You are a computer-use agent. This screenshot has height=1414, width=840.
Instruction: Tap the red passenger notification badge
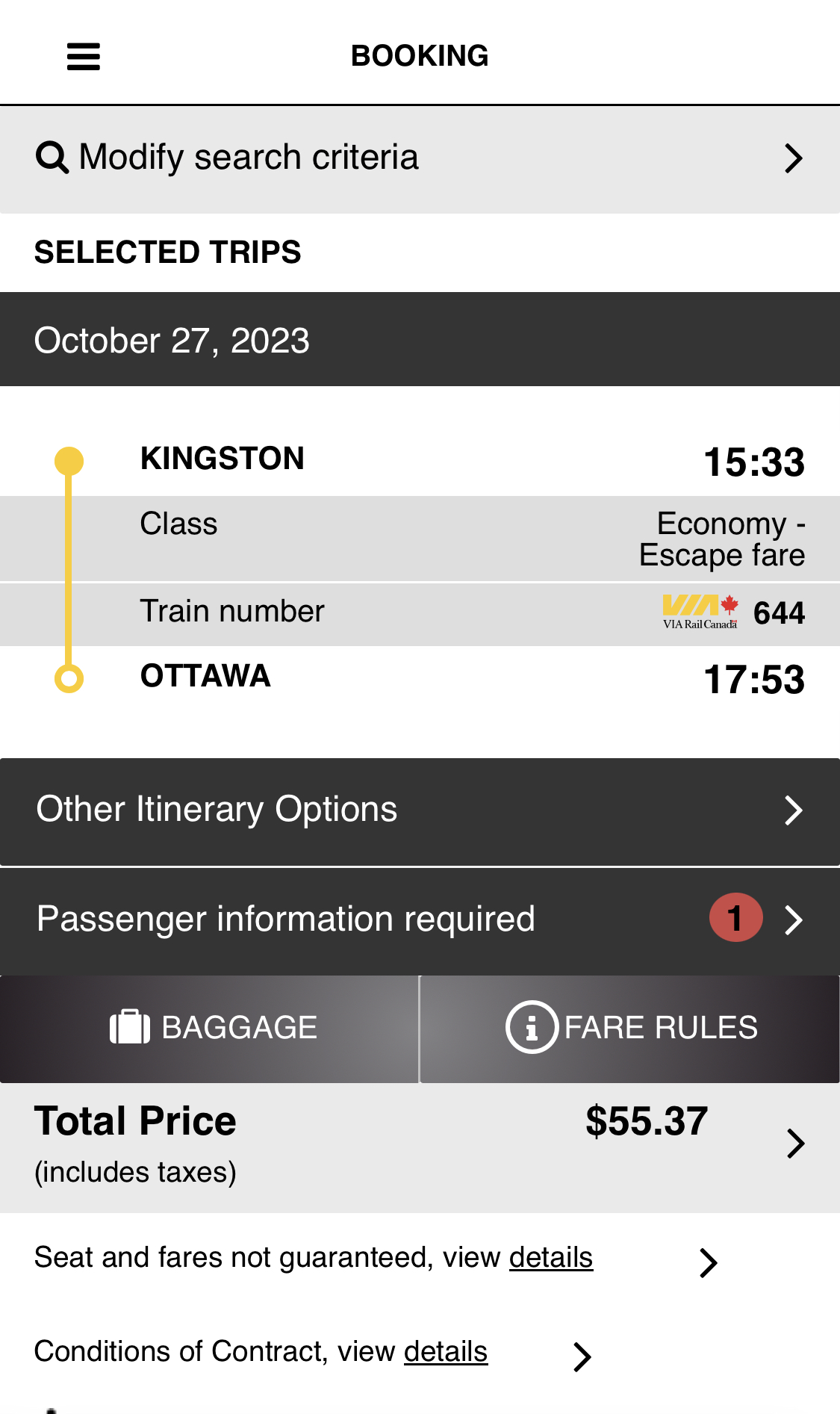pos(735,918)
